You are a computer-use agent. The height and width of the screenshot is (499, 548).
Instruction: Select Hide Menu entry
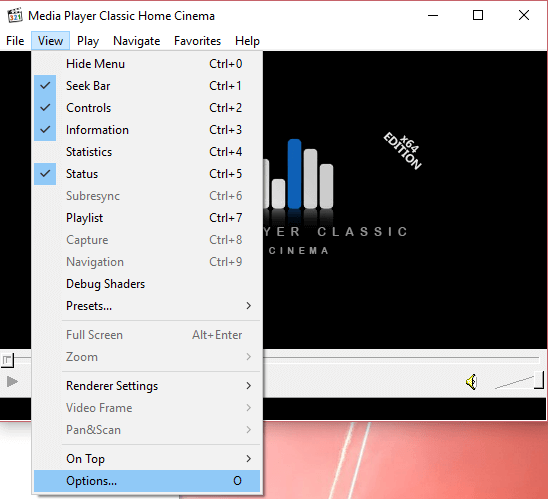(x=147, y=64)
